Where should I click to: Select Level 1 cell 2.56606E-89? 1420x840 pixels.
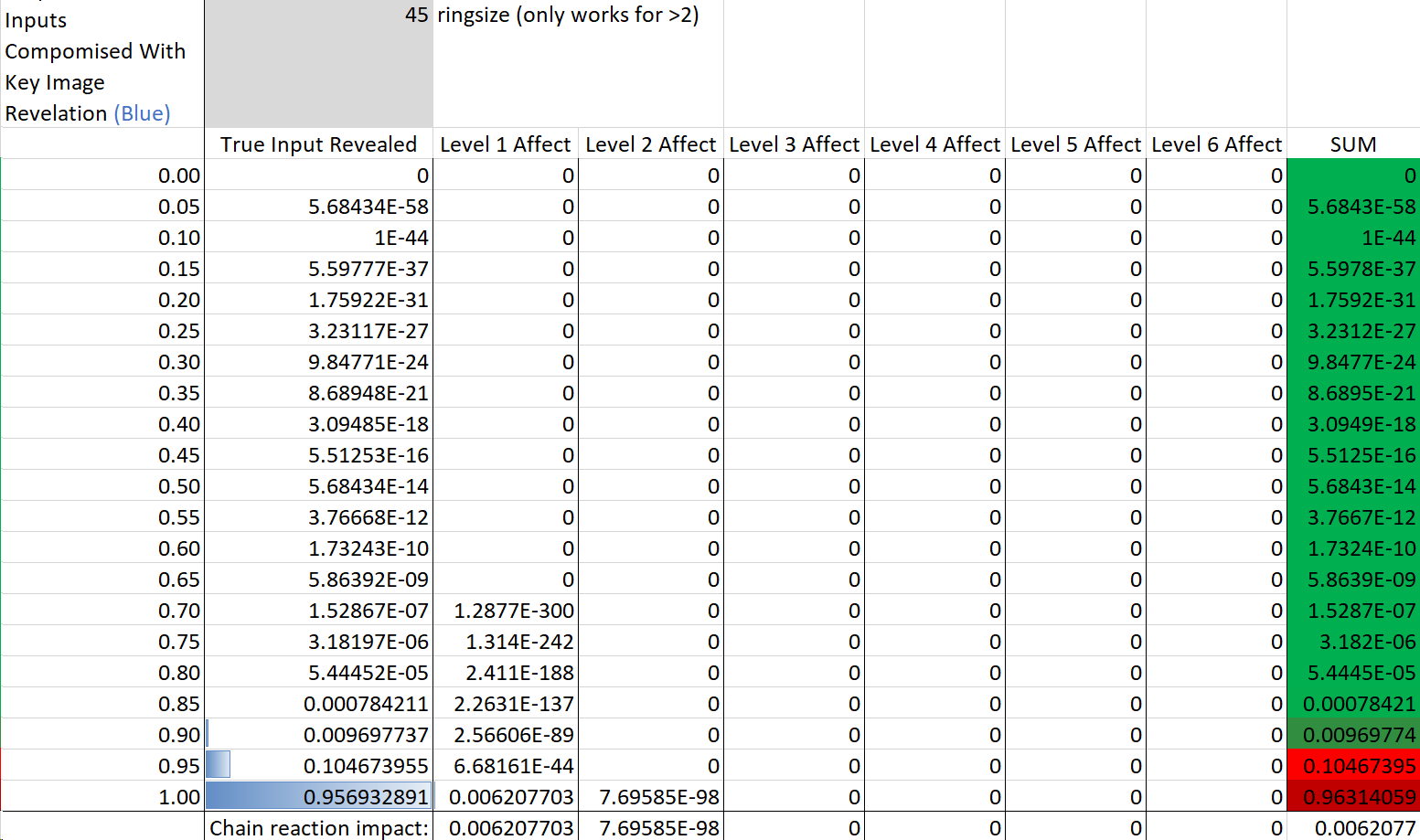coord(505,734)
